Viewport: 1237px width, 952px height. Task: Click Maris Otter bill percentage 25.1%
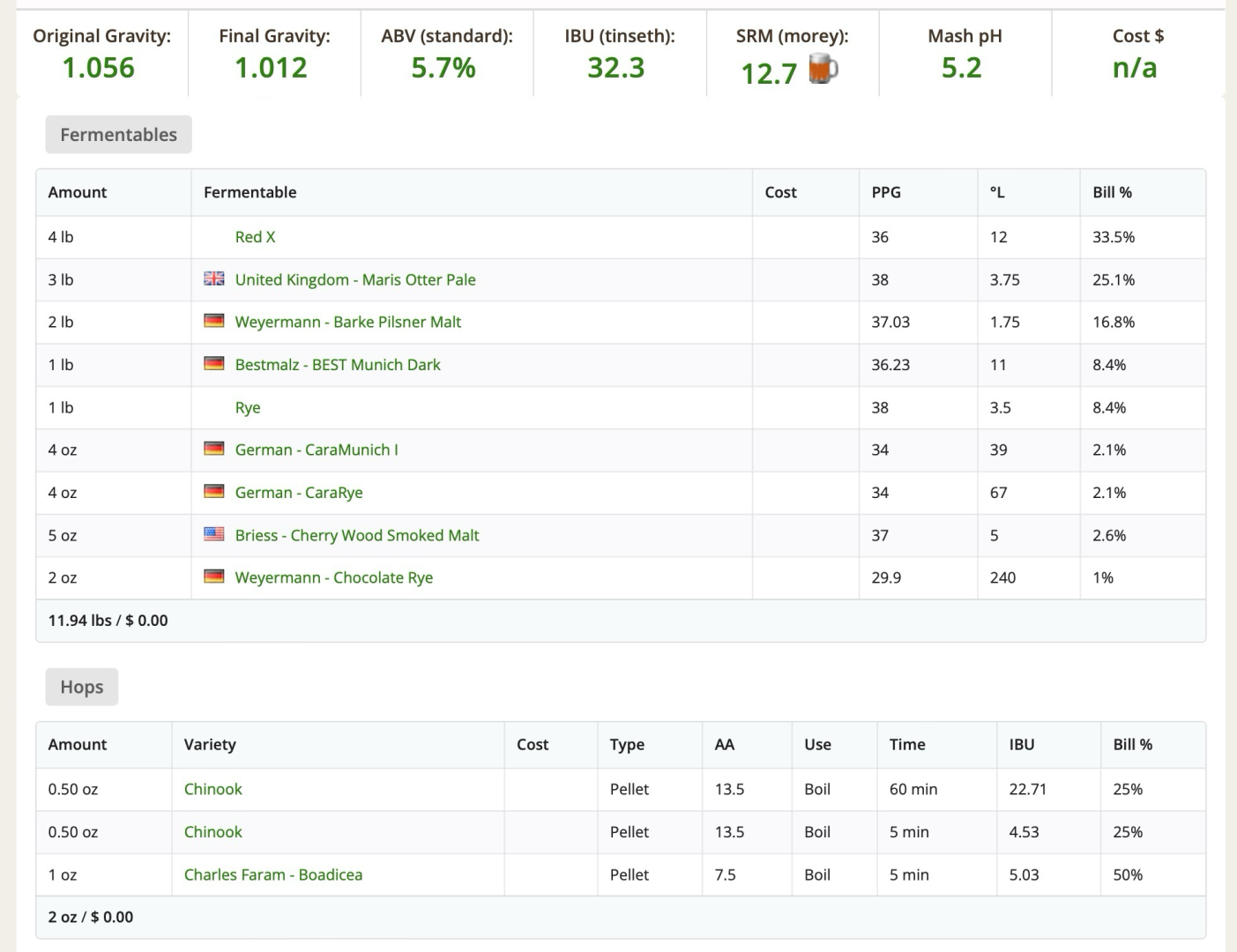click(x=1114, y=279)
